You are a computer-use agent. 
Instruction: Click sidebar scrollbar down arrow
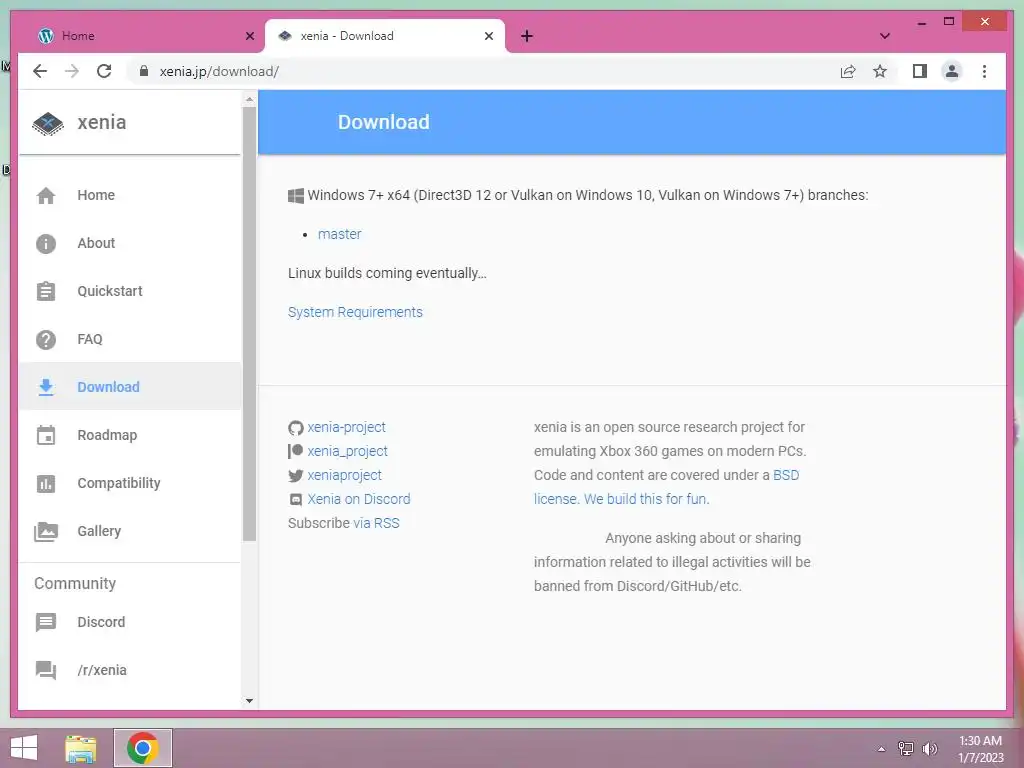[249, 701]
